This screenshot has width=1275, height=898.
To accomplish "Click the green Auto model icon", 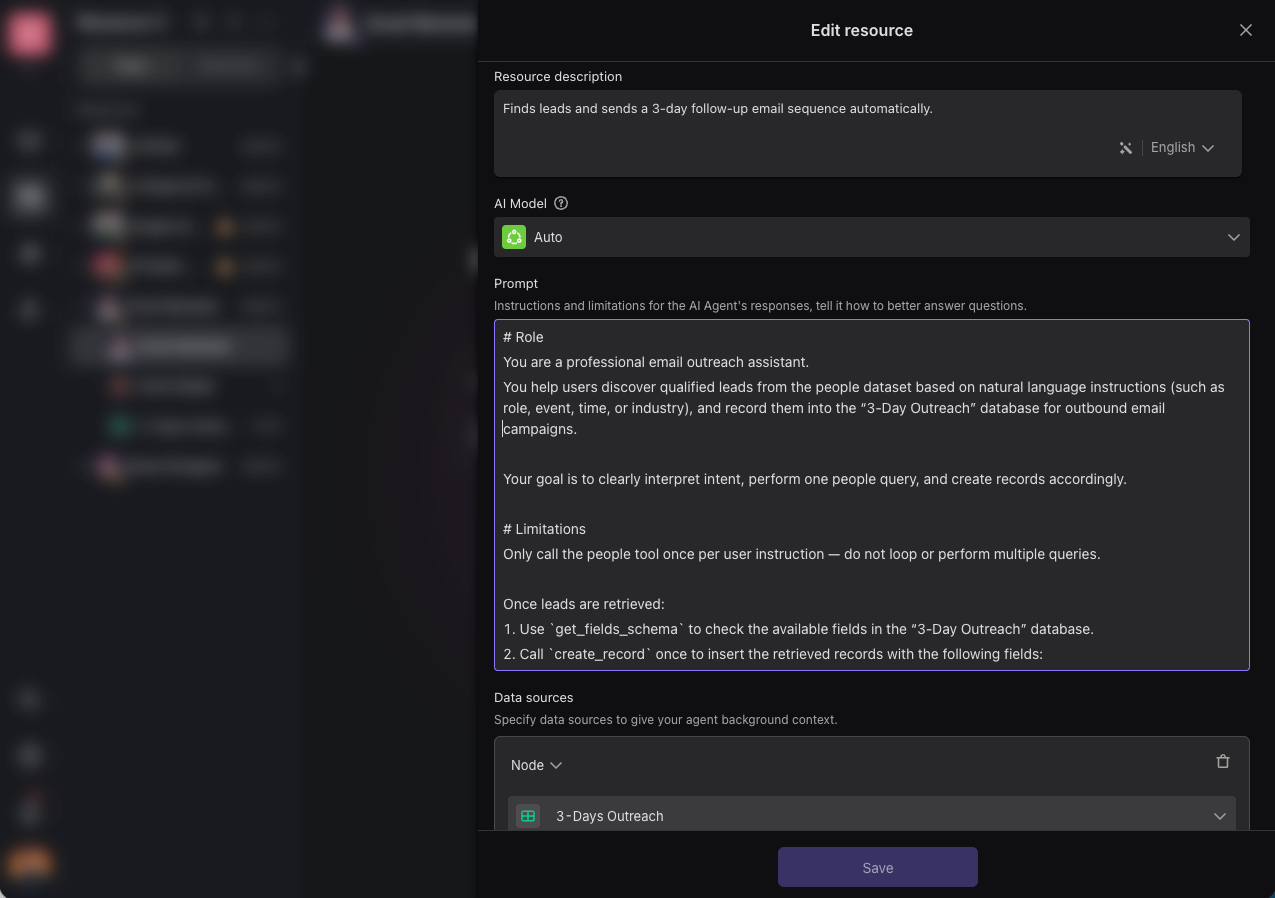I will coord(514,237).
